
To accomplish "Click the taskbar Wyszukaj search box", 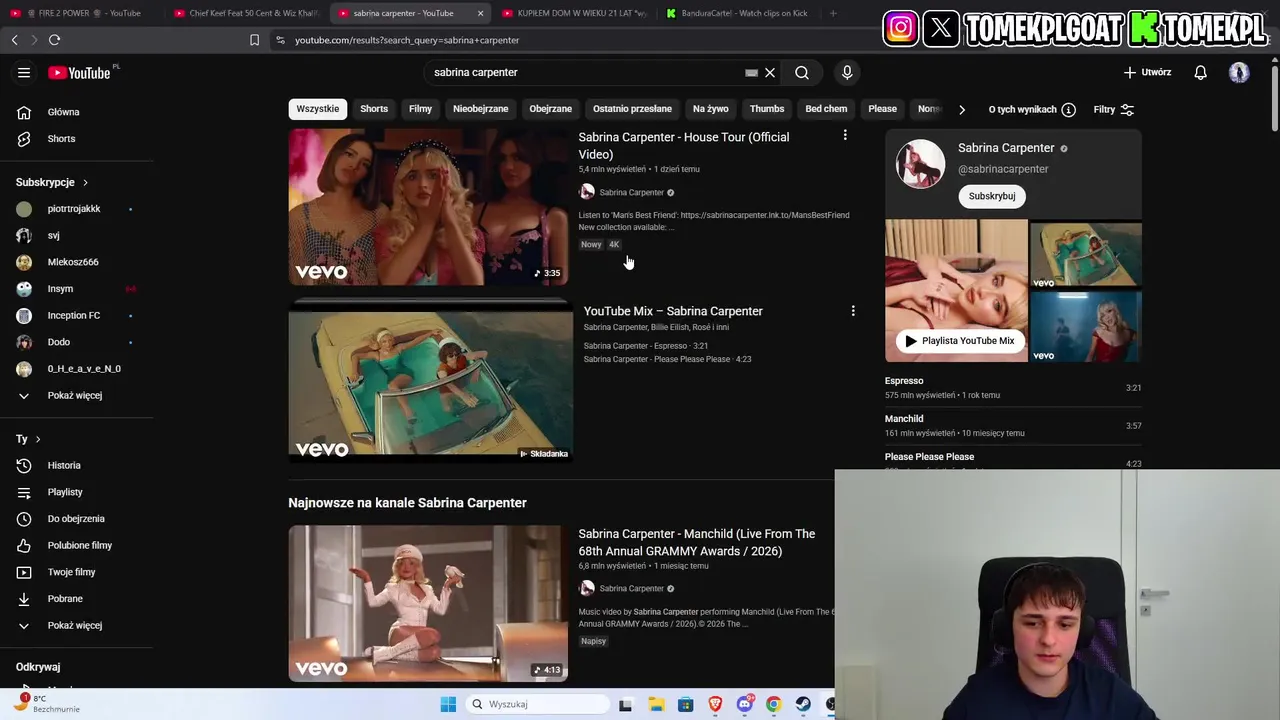I will (538, 704).
